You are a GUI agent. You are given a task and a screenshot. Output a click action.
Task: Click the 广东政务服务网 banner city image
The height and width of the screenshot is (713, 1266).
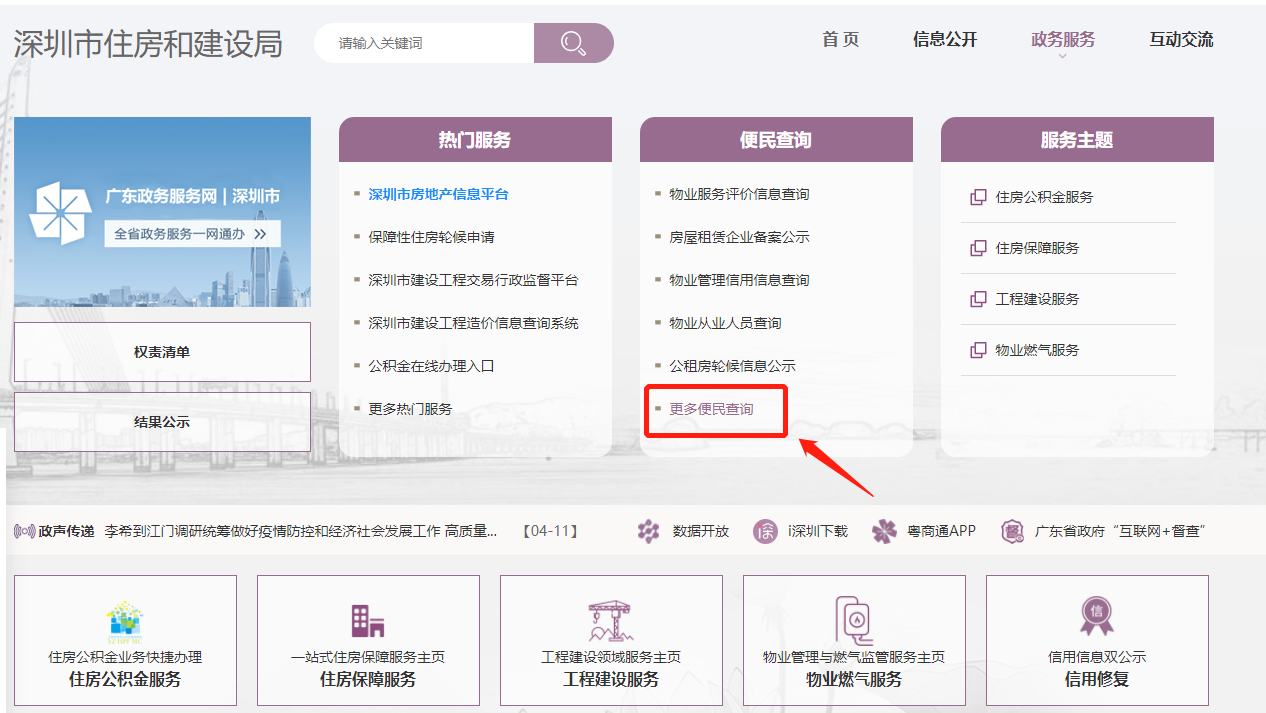[x=162, y=212]
